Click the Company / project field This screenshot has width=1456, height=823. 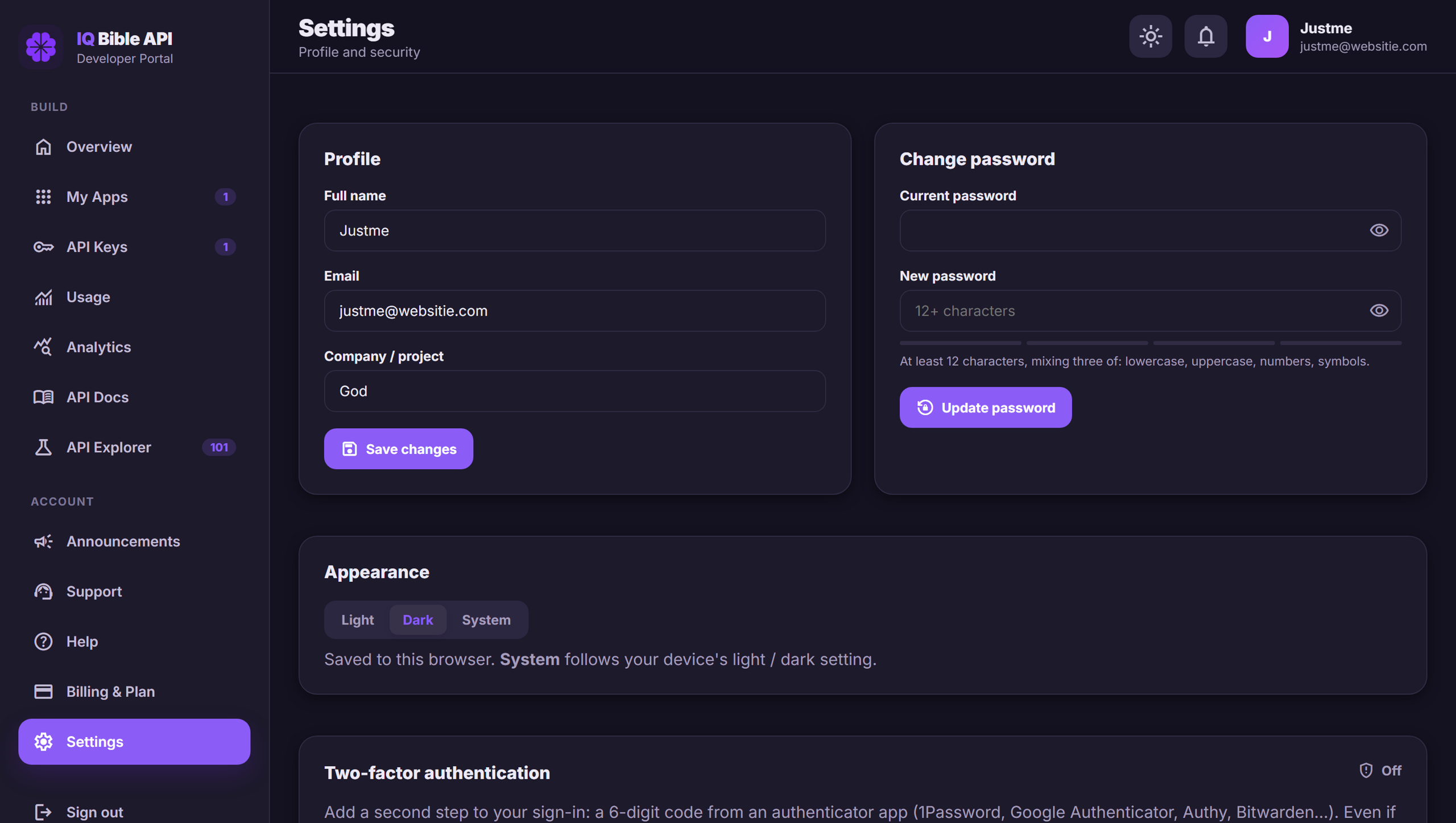(575, 391)
